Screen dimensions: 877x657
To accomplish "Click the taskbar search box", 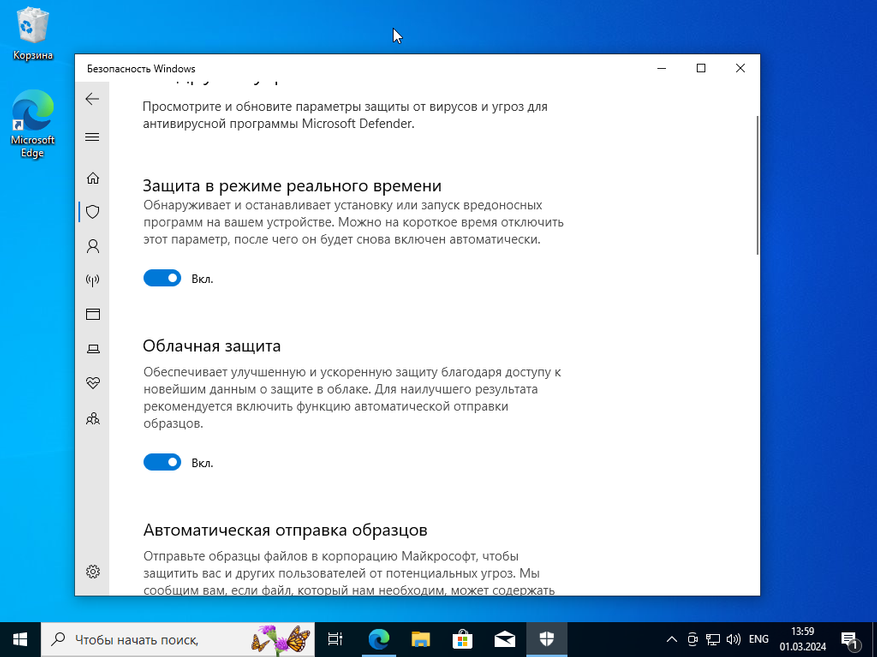I will pos(177,639).
